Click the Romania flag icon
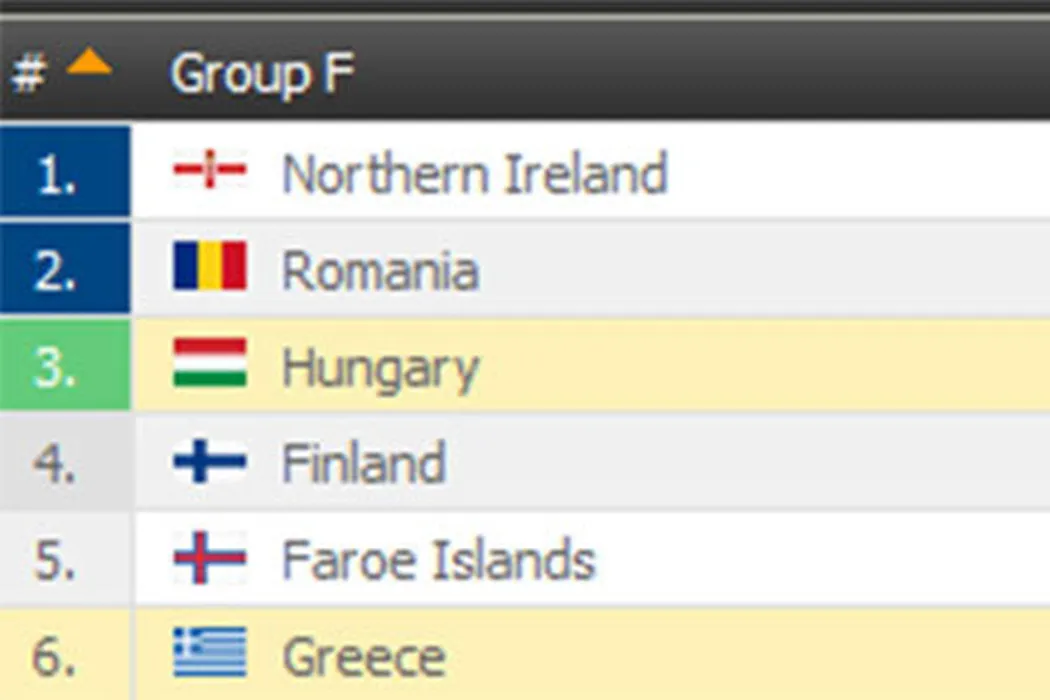The width and height of the screenshot is (1050, 700). tap(209, 268)
